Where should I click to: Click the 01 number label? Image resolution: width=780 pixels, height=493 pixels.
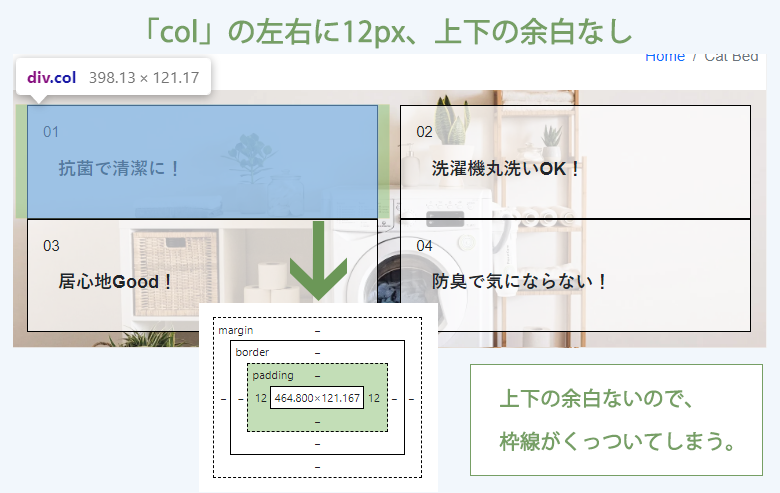pos(52,132)
